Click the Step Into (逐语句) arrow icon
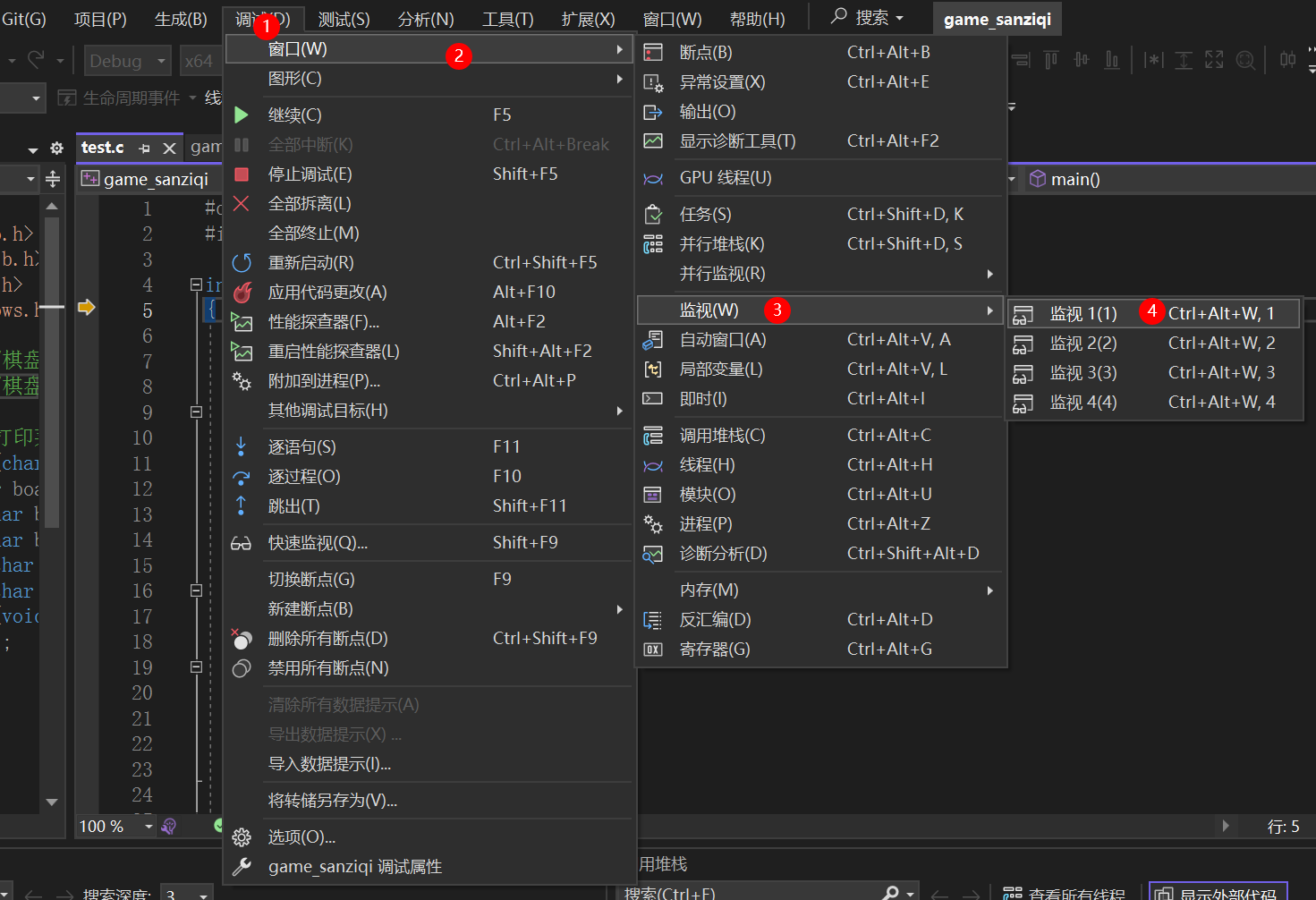The width and height of the screenshot is (1316, 900). 241,446
